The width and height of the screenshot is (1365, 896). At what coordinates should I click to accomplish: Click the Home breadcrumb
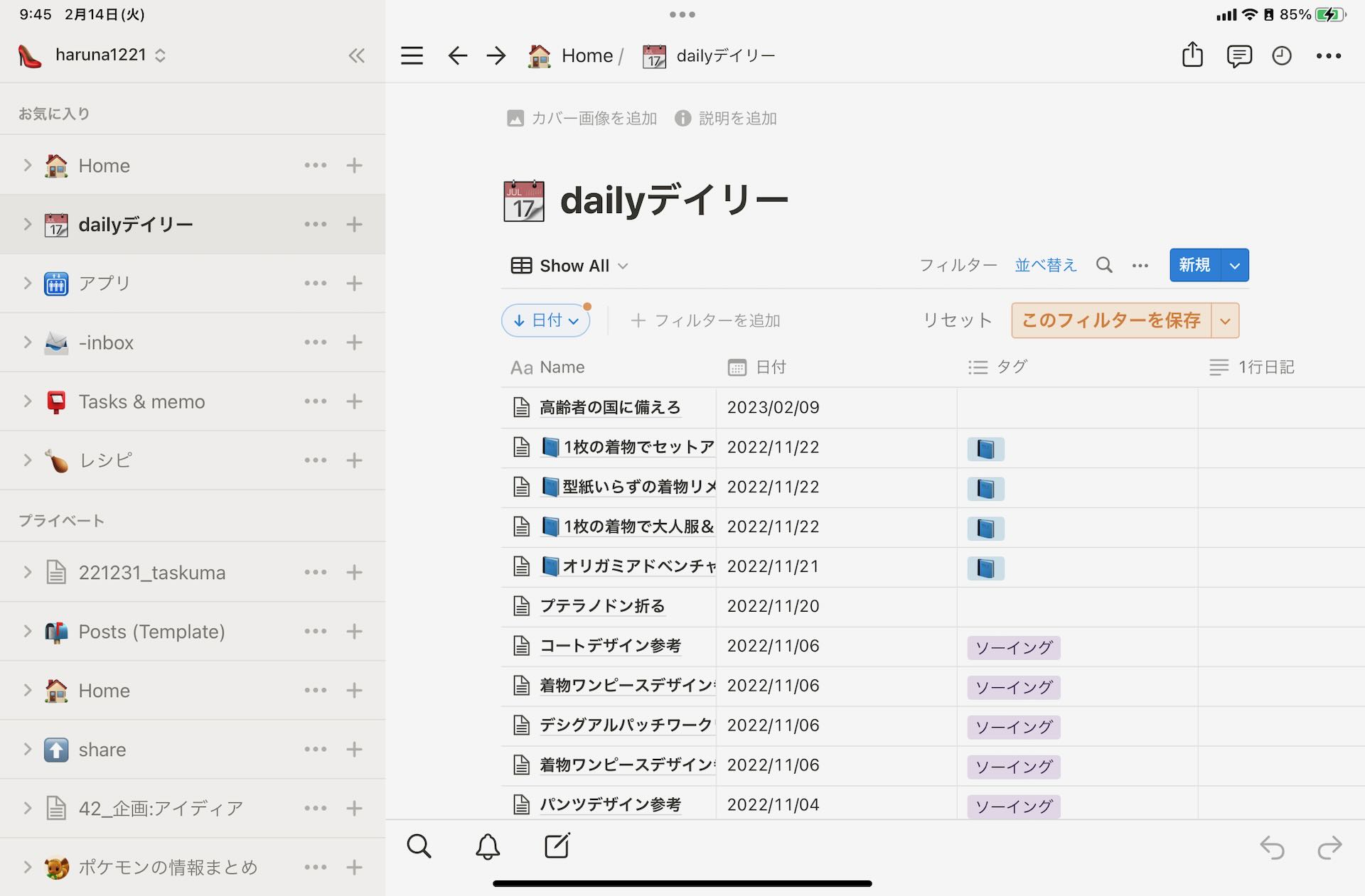(570, 55)
